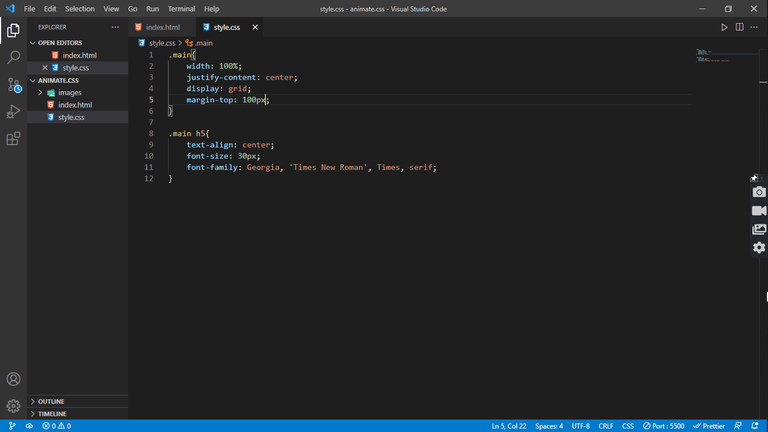Click the Live Share broadcast status icon
This screenshot has width=768, height=432.
click(x=29, y=426)
